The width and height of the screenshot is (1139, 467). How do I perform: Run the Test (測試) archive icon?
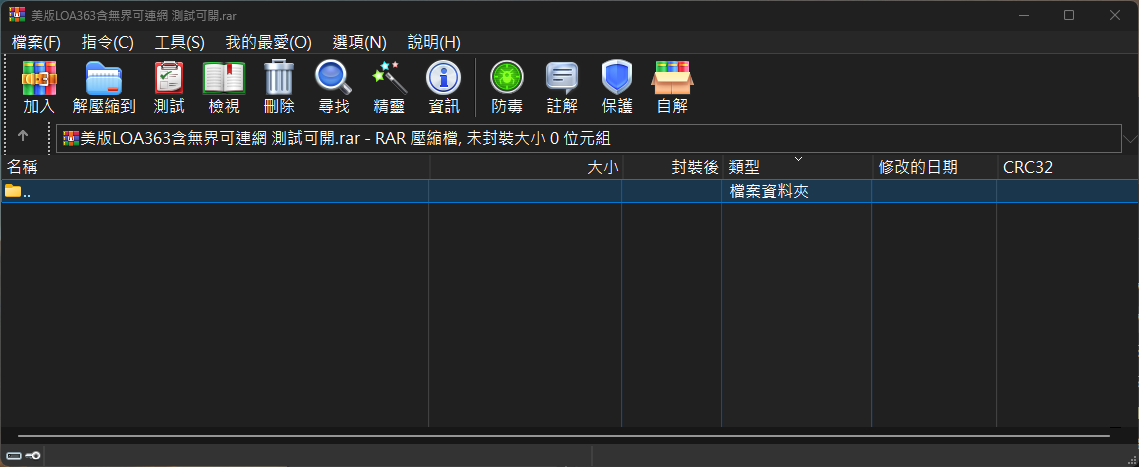pyautogui.click(x=169, y=86)
